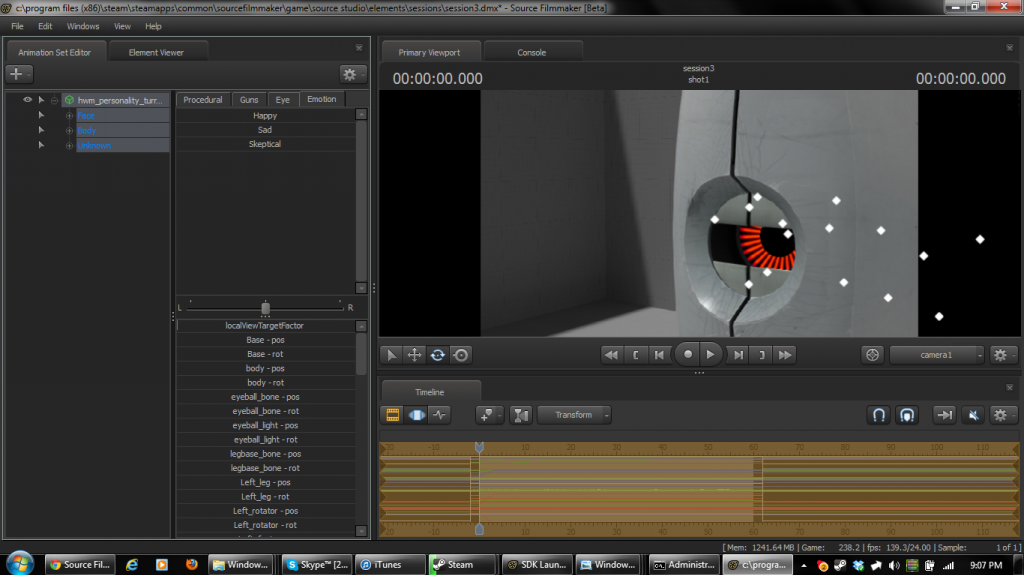The height and width of the screenshot is (575, 1024).
Task: Select the Unknown tree item
Action: pos(123,145)
